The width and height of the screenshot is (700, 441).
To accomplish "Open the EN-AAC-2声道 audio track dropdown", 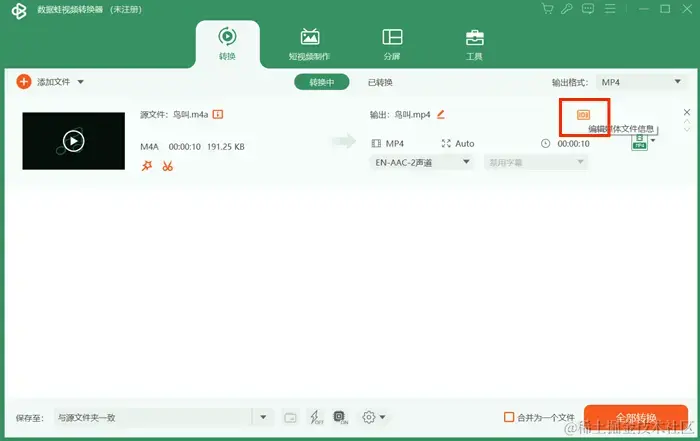I will tap(421, 162).
